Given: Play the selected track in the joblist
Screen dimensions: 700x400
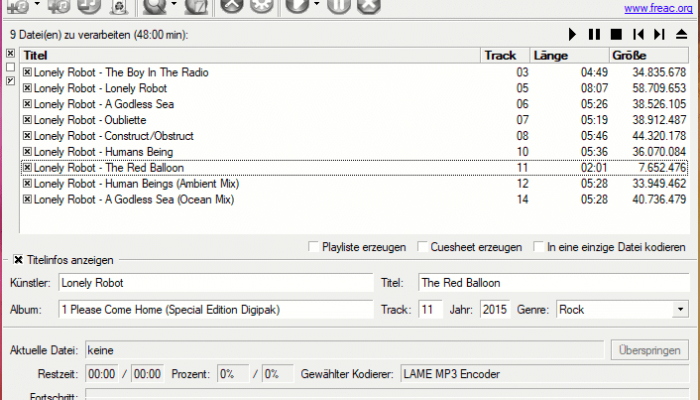Looking at the screenshot, I should (x=572, y=34).
